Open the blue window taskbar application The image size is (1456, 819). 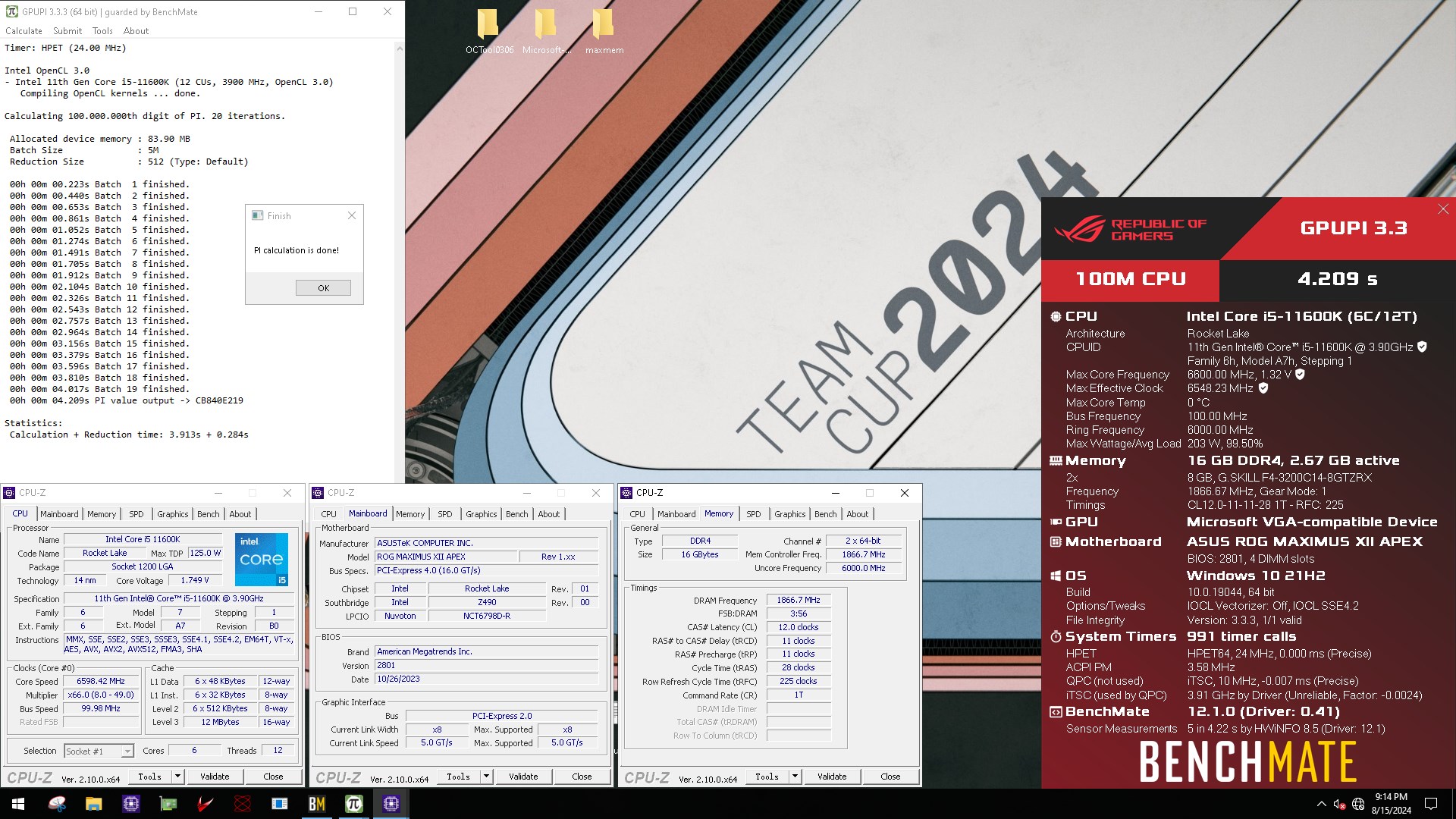pyautogui.click(x=279, y=804)
